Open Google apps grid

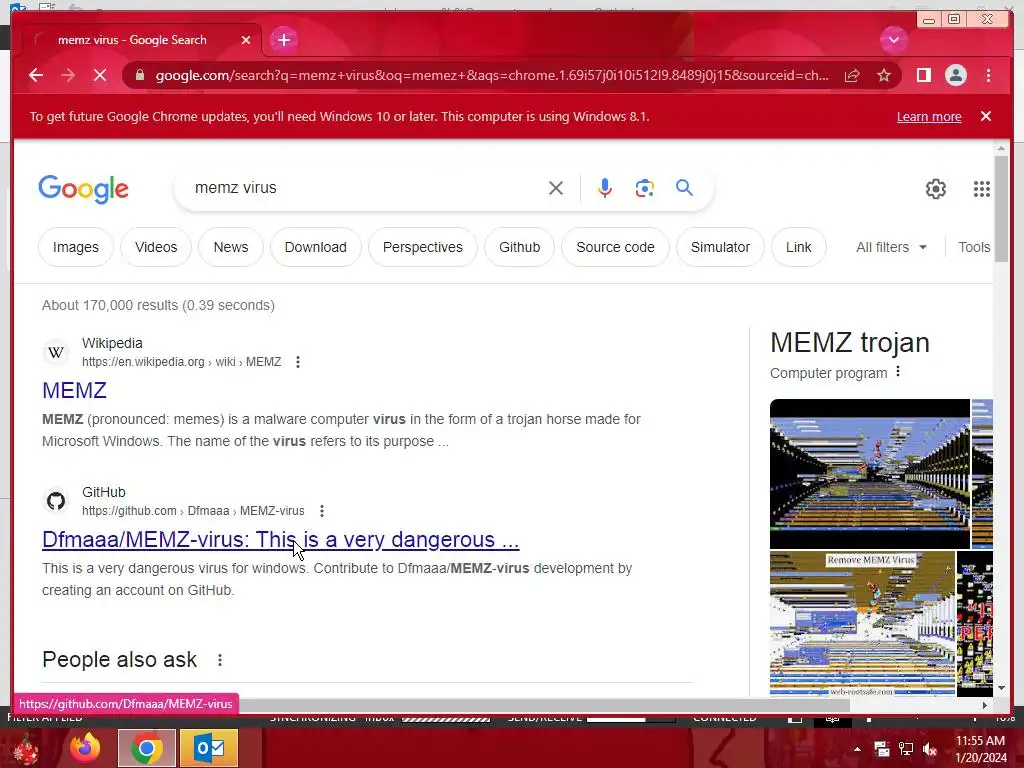tap(982, 189)
